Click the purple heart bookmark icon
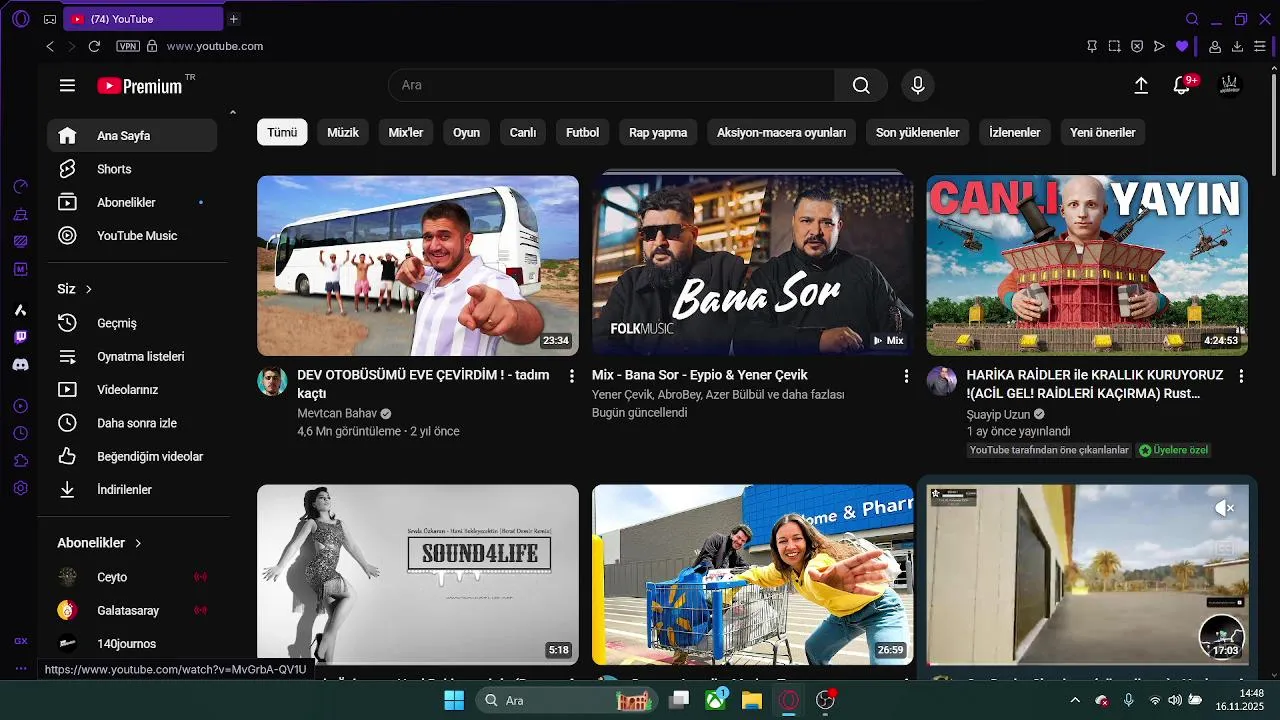1280x720 pixels. coord(1182,46)
